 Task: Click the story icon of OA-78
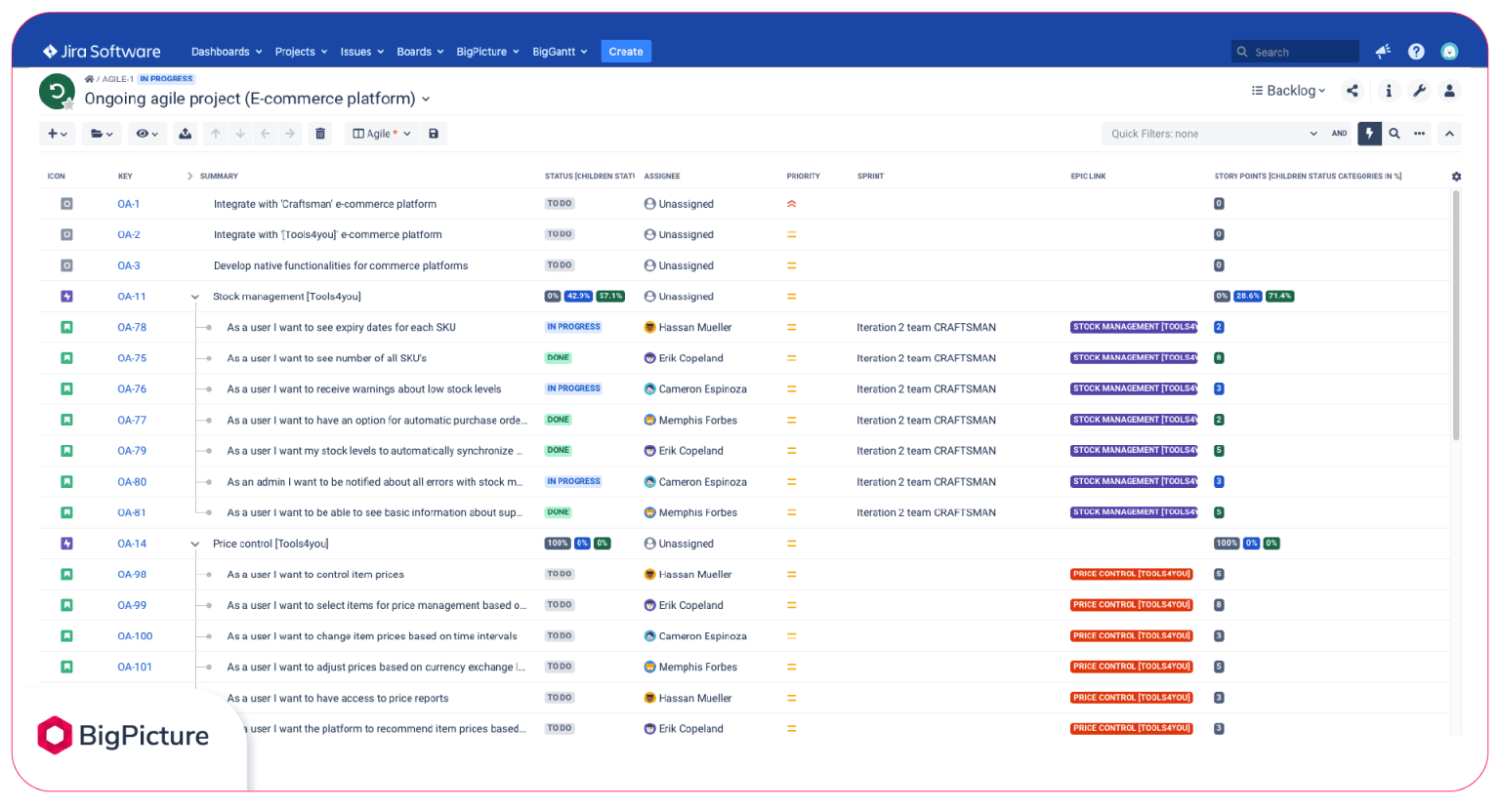(66, 327)
